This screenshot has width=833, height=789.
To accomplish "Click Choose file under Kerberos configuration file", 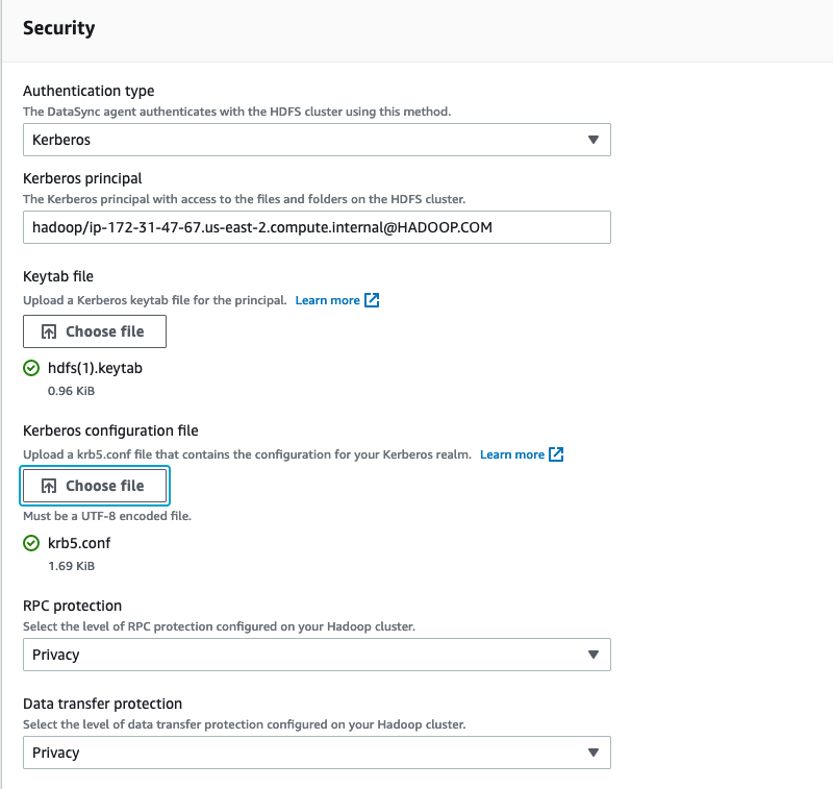I will click(x=94, y=486).
